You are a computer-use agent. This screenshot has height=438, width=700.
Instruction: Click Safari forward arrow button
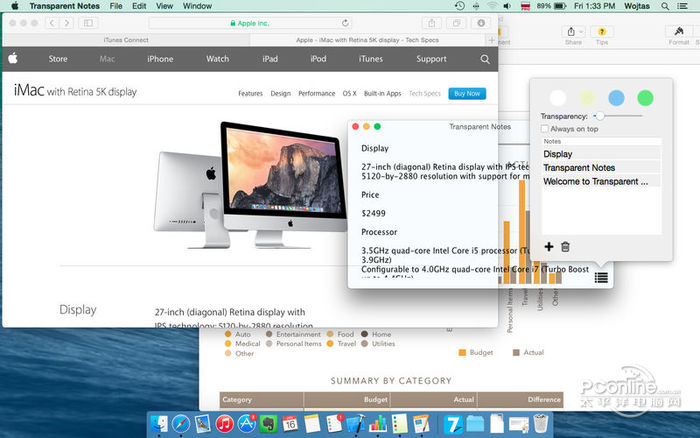(x=67, y=23)
